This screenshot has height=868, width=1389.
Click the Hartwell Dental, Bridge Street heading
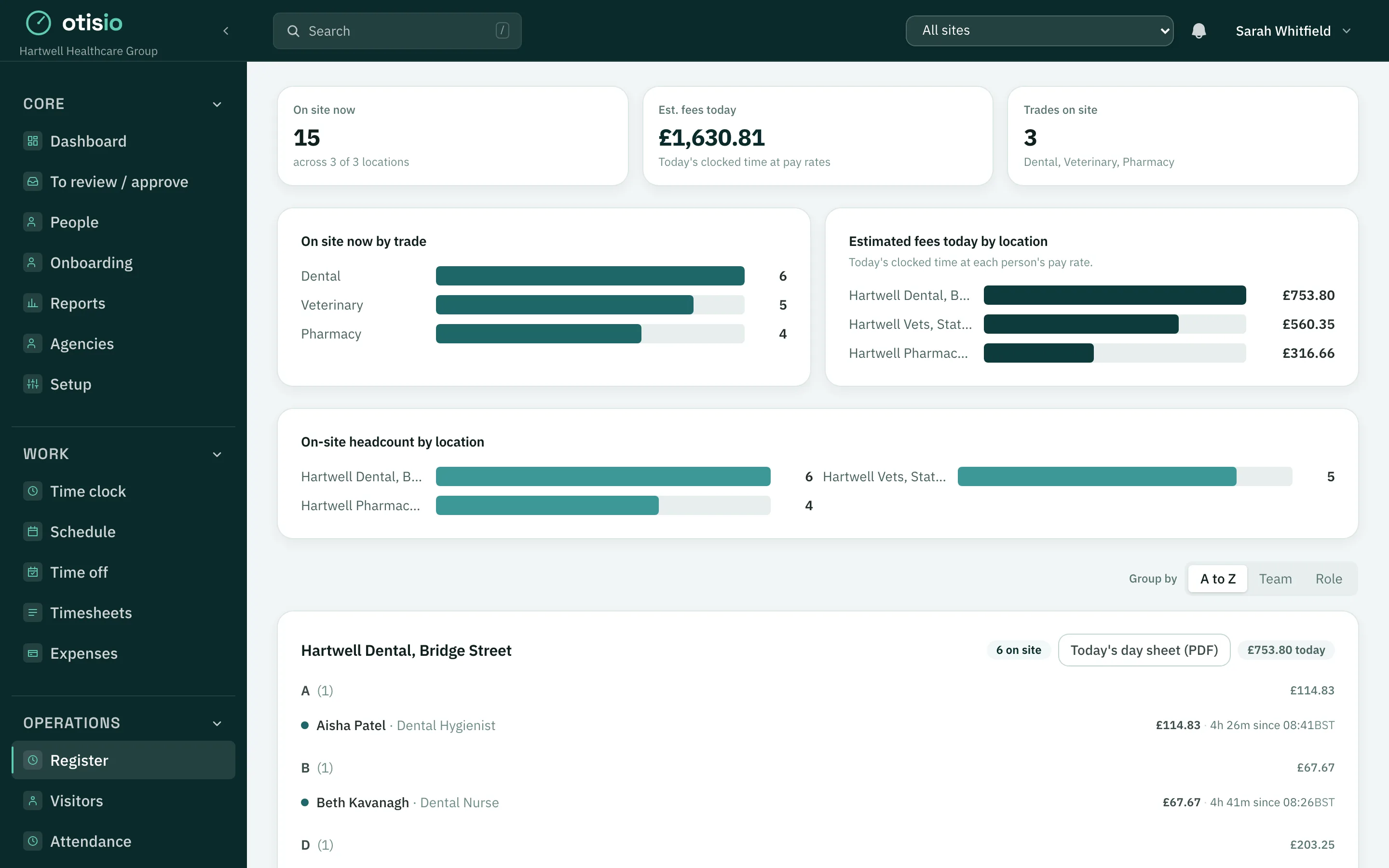(407, 651)
